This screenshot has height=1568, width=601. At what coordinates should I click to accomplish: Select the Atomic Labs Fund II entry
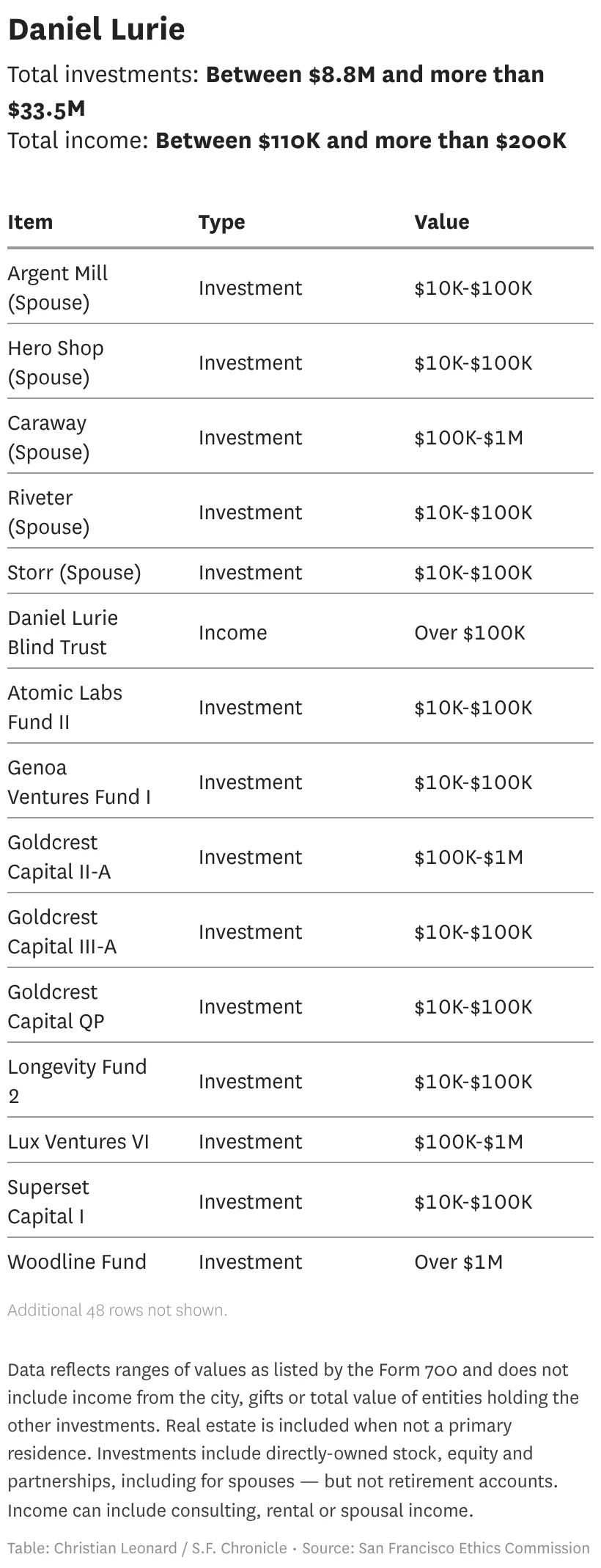[64, 707]
